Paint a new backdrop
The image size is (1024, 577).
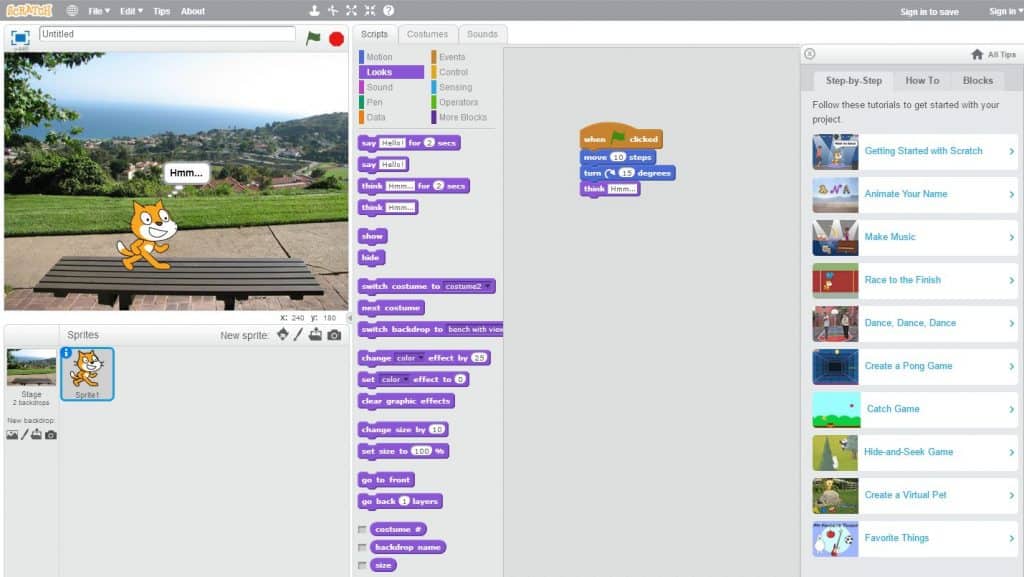click(25, 435)
